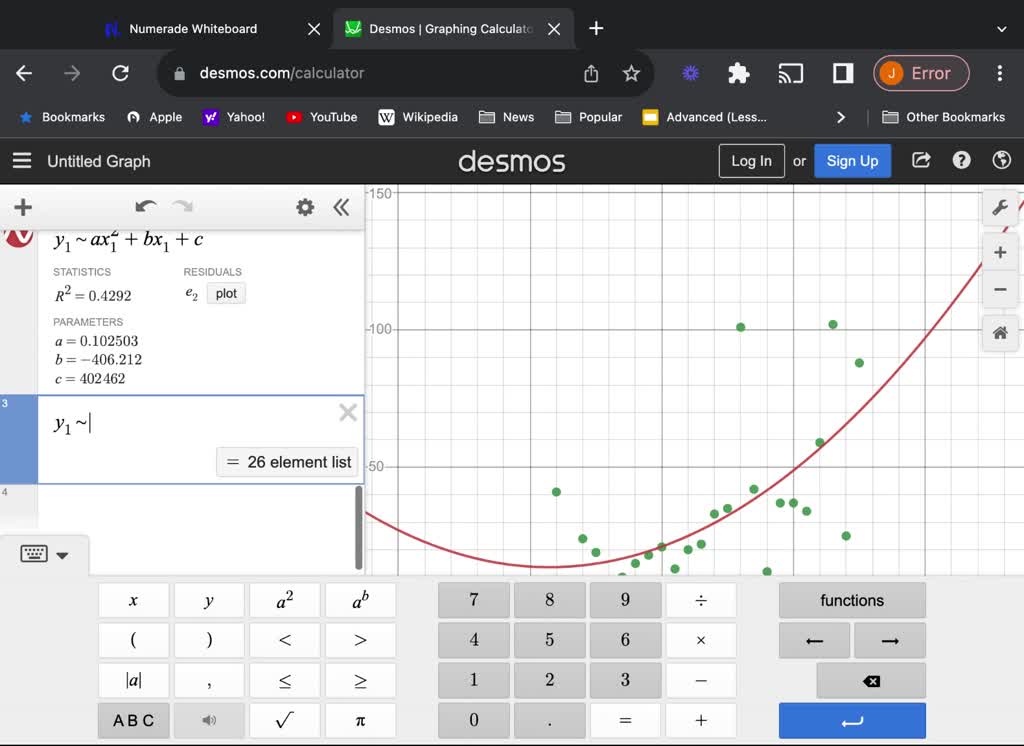This screenshot has width=1024, height=746.
Task: Open the Other Bookmarks folder
Action: point(943,117)
